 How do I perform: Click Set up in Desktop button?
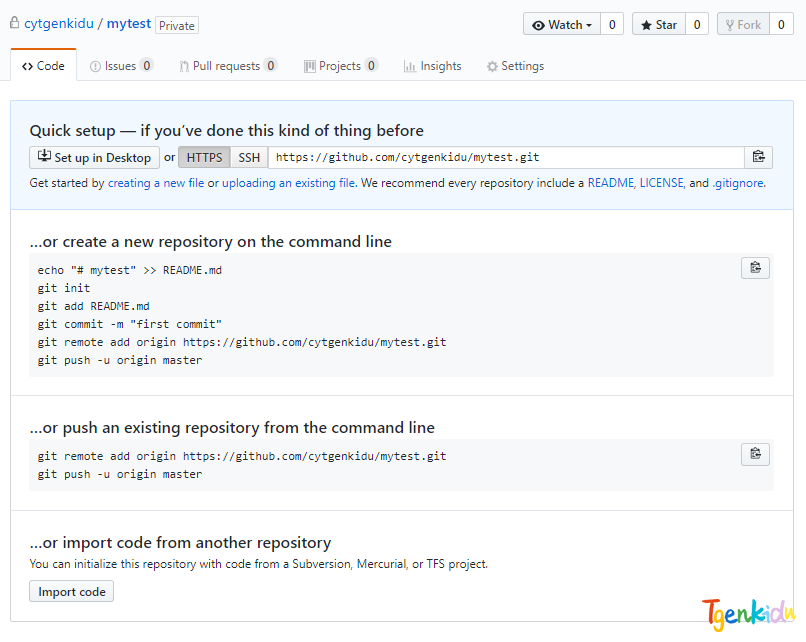[95, 157]
